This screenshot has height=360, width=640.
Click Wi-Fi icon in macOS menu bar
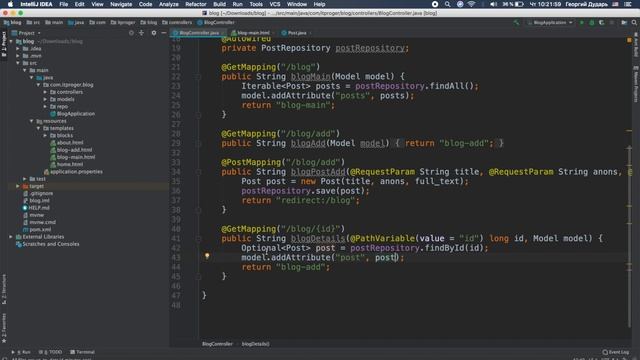click(x=471, y=4)
